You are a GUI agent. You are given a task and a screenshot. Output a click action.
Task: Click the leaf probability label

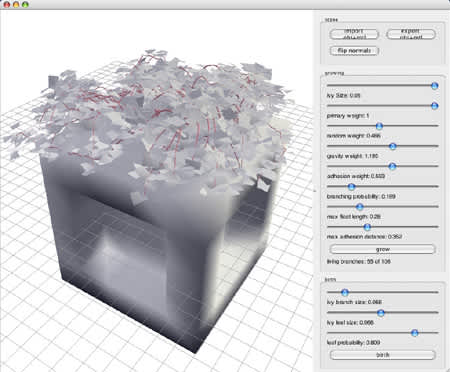353,343
